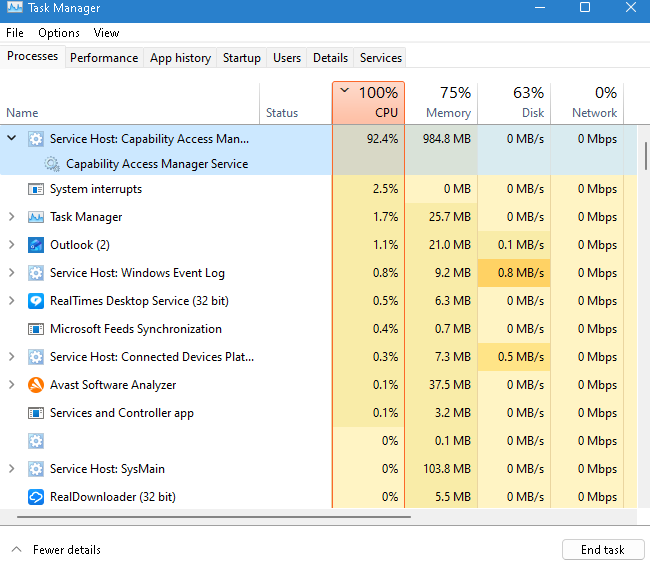The height and width of the screenshot is (563, 650).
Task: Switch to the Users tab
Action: (x=287, y=58)
